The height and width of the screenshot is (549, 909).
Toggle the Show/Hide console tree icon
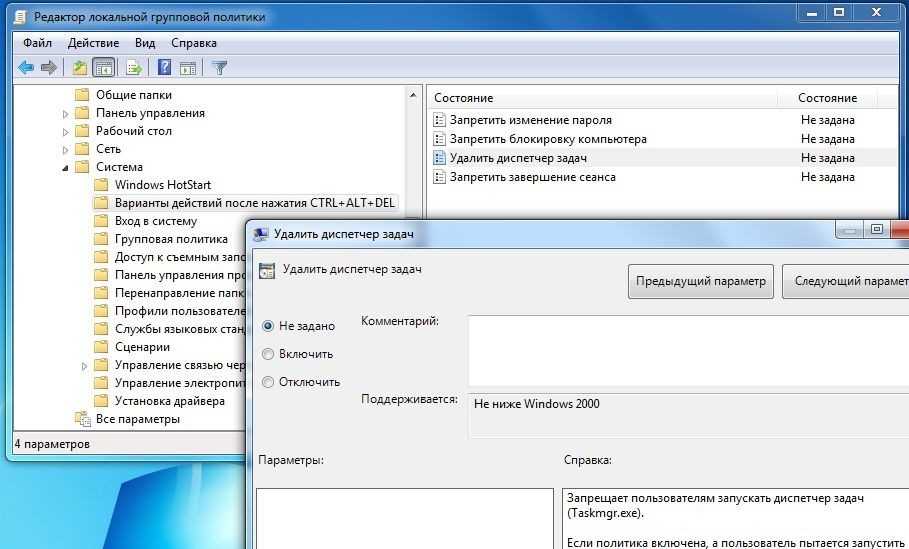coord(104,68)
